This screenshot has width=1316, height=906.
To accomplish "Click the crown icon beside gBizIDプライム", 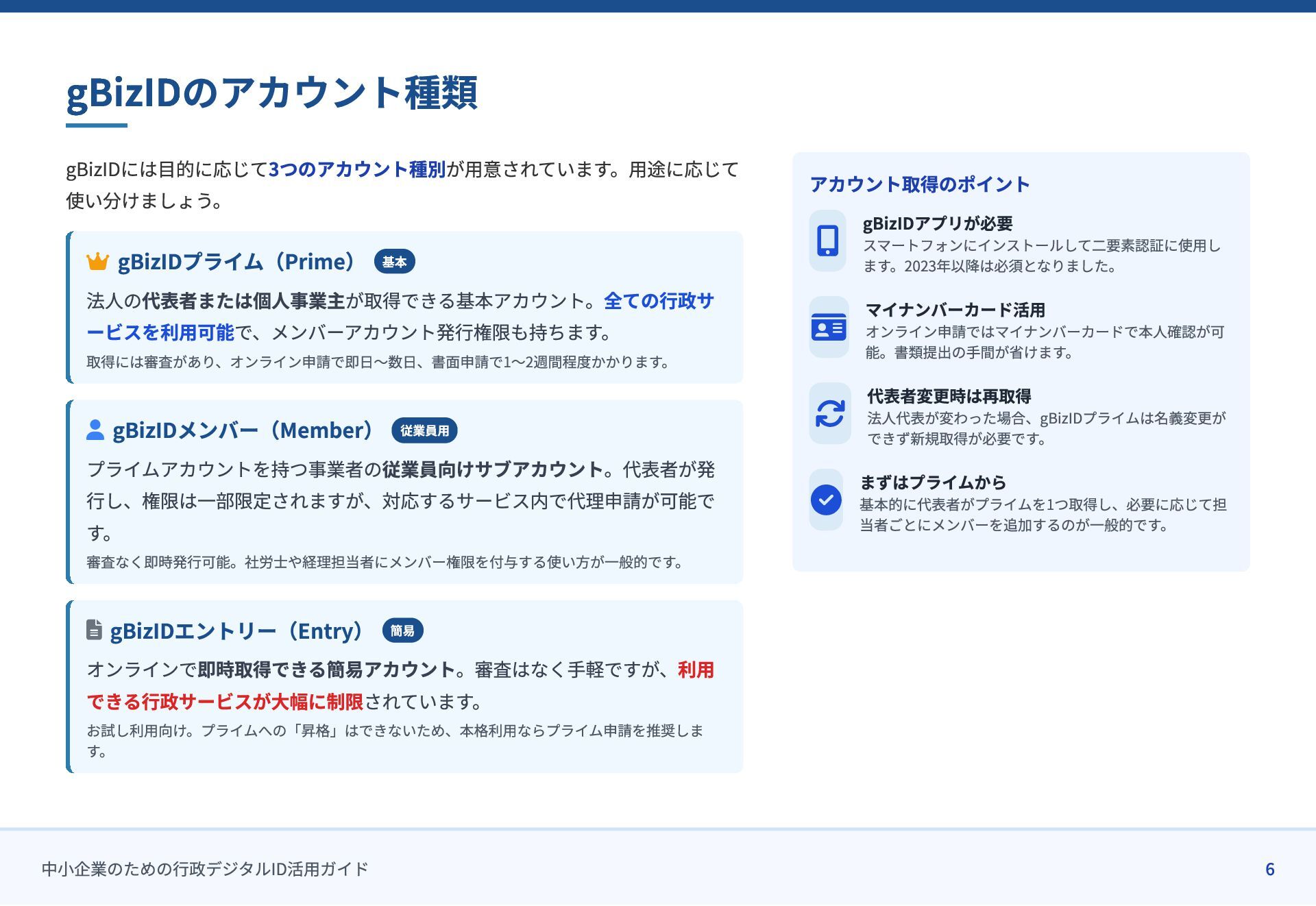I will [x=98, y=261].
